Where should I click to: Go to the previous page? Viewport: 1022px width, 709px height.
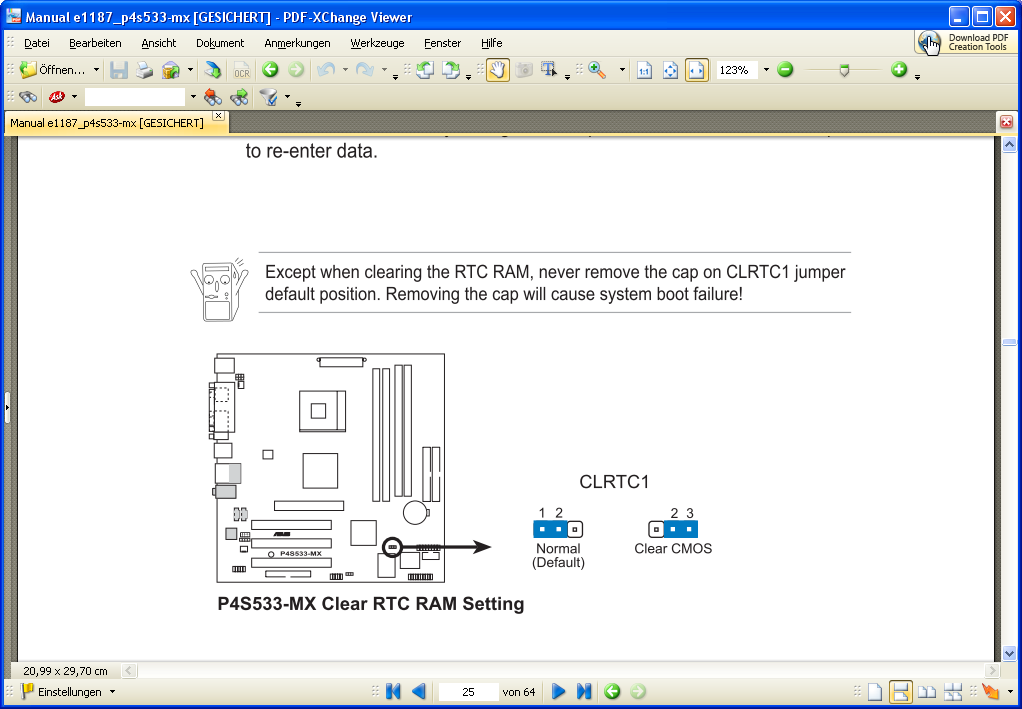[419, 691]
